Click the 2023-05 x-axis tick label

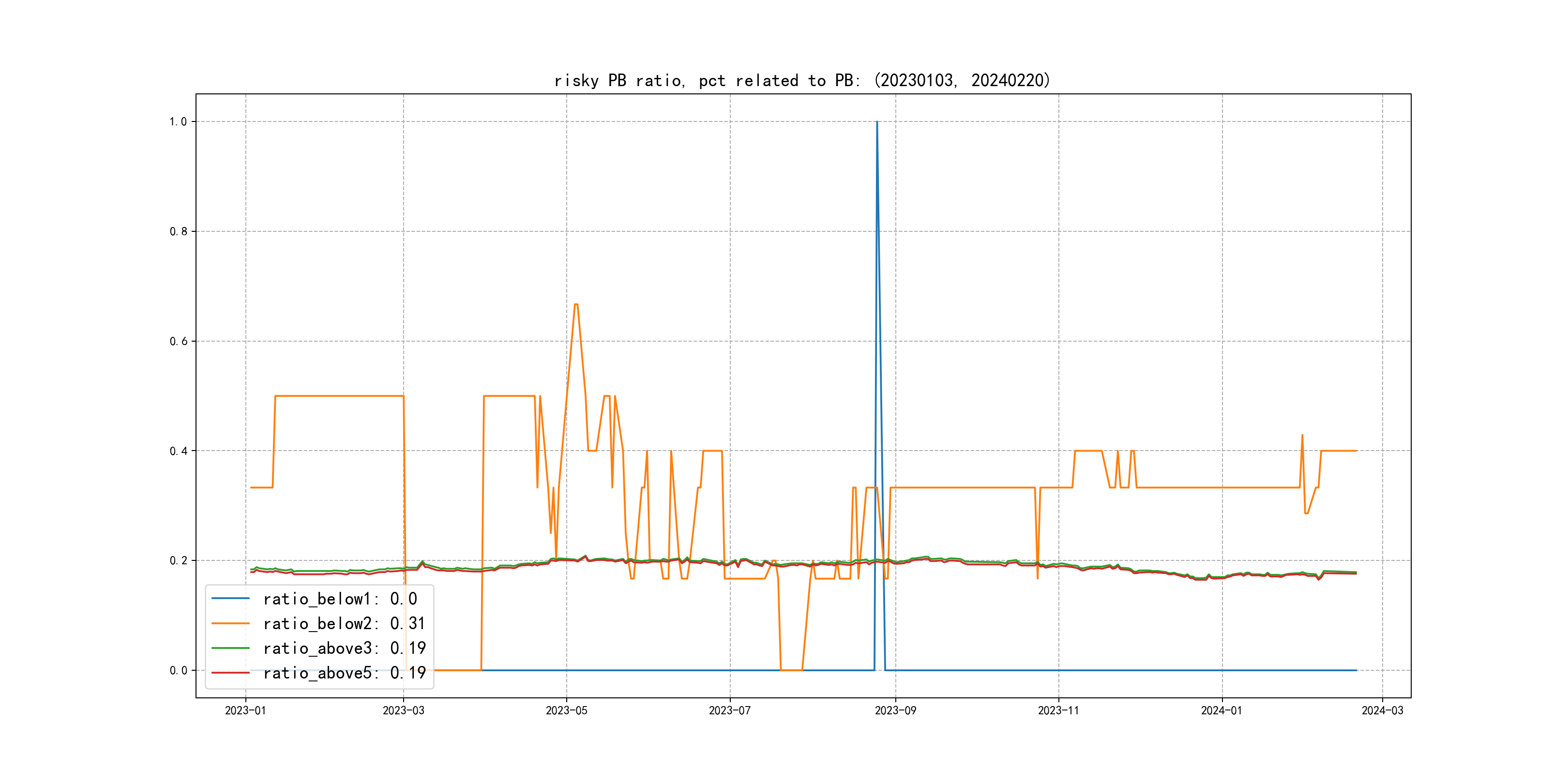(x=566, y=710)
